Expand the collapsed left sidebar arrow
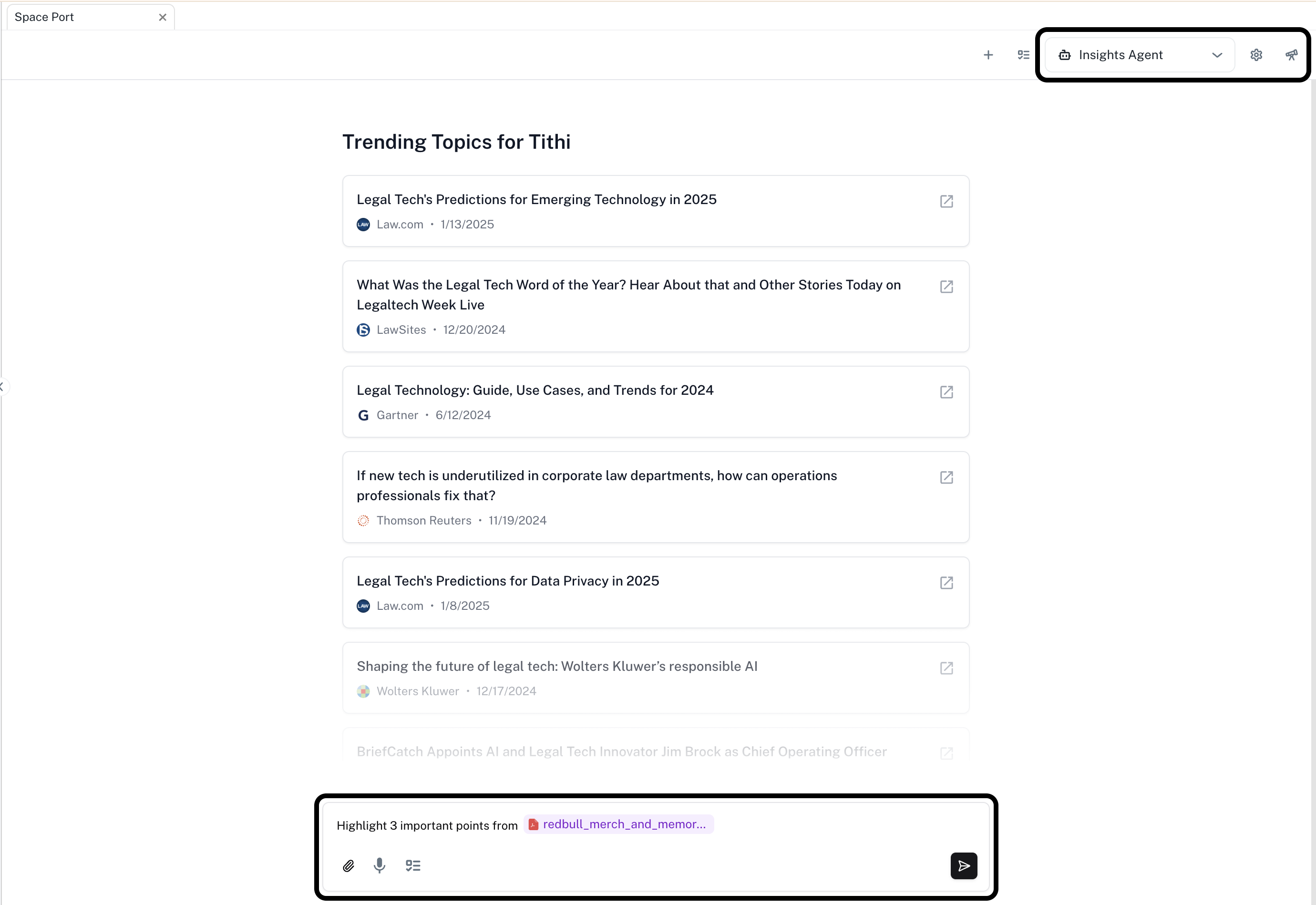Viewport: 1316px width, 905px height. [3, 387]
